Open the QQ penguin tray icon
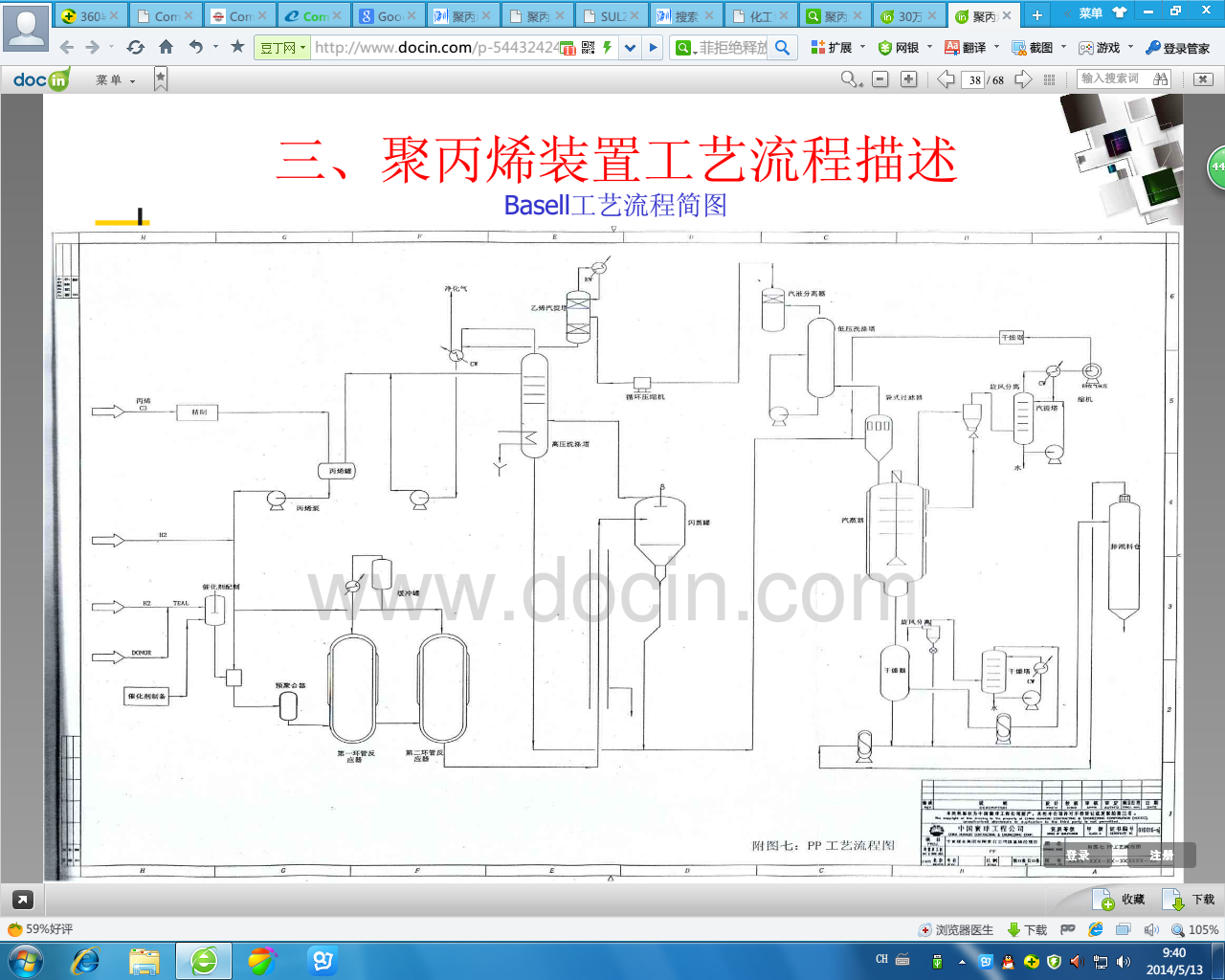Screen dimensions: 1225x980 (x=1008, y=961)
